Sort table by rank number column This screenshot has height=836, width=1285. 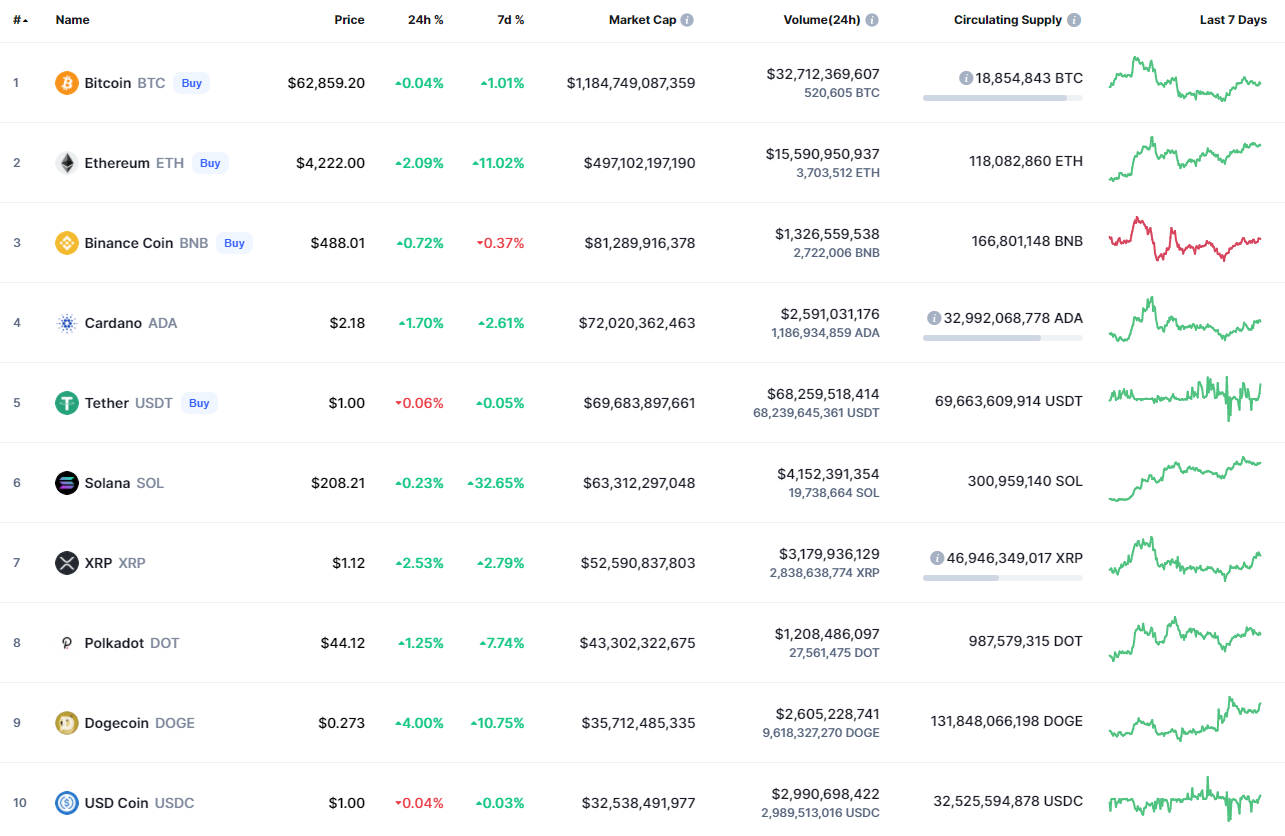click(x=20, y=20)
